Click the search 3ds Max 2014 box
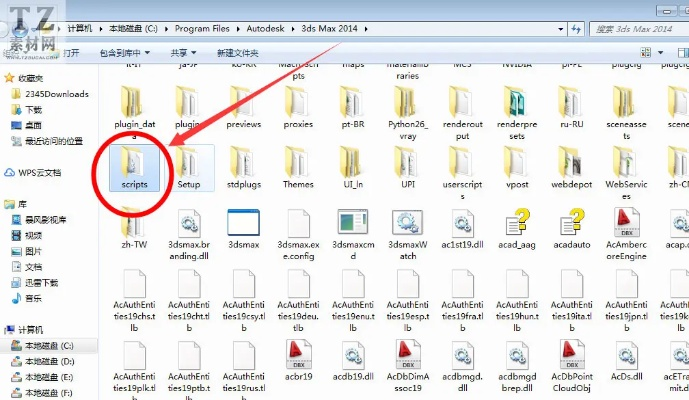689x400 pixels. pos(625,30)
